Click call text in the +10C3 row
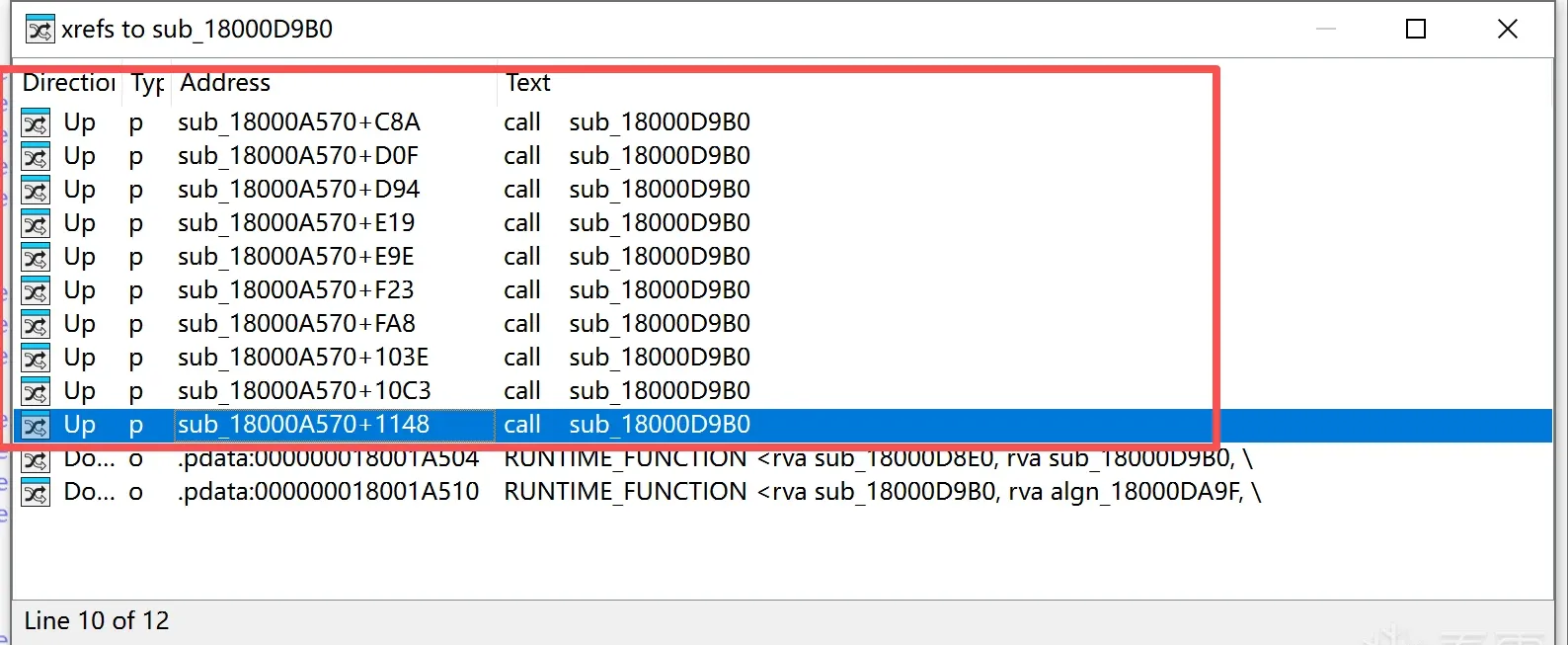This screenshot has width=1568, height=645. click(522, 391)
